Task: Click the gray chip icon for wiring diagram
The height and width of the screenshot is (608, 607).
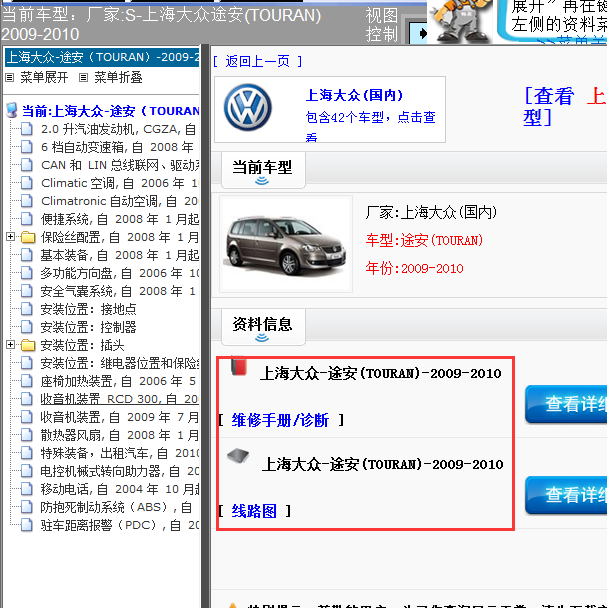Action: click(238, 456)
